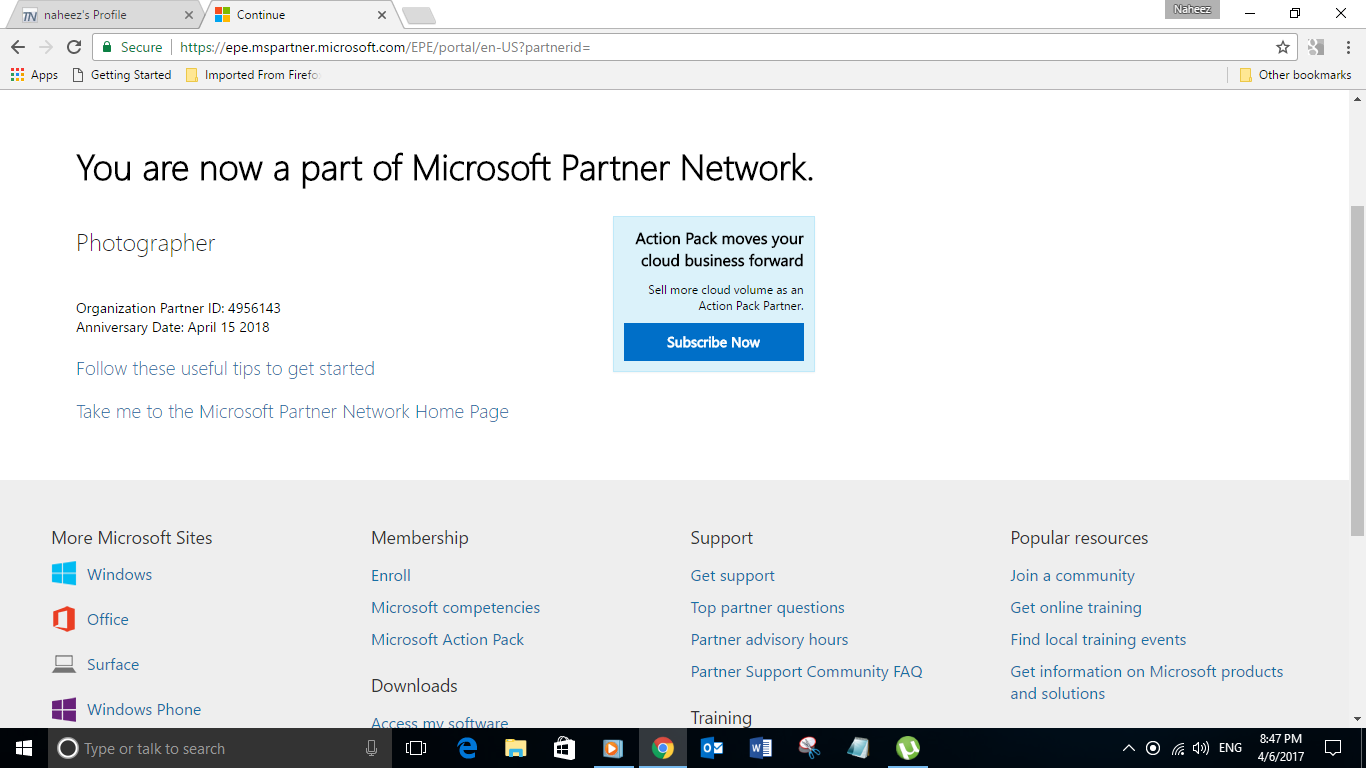Click the scrollbar up arrow
This screenshot has width=1366, height=768.
[1357, 98]
